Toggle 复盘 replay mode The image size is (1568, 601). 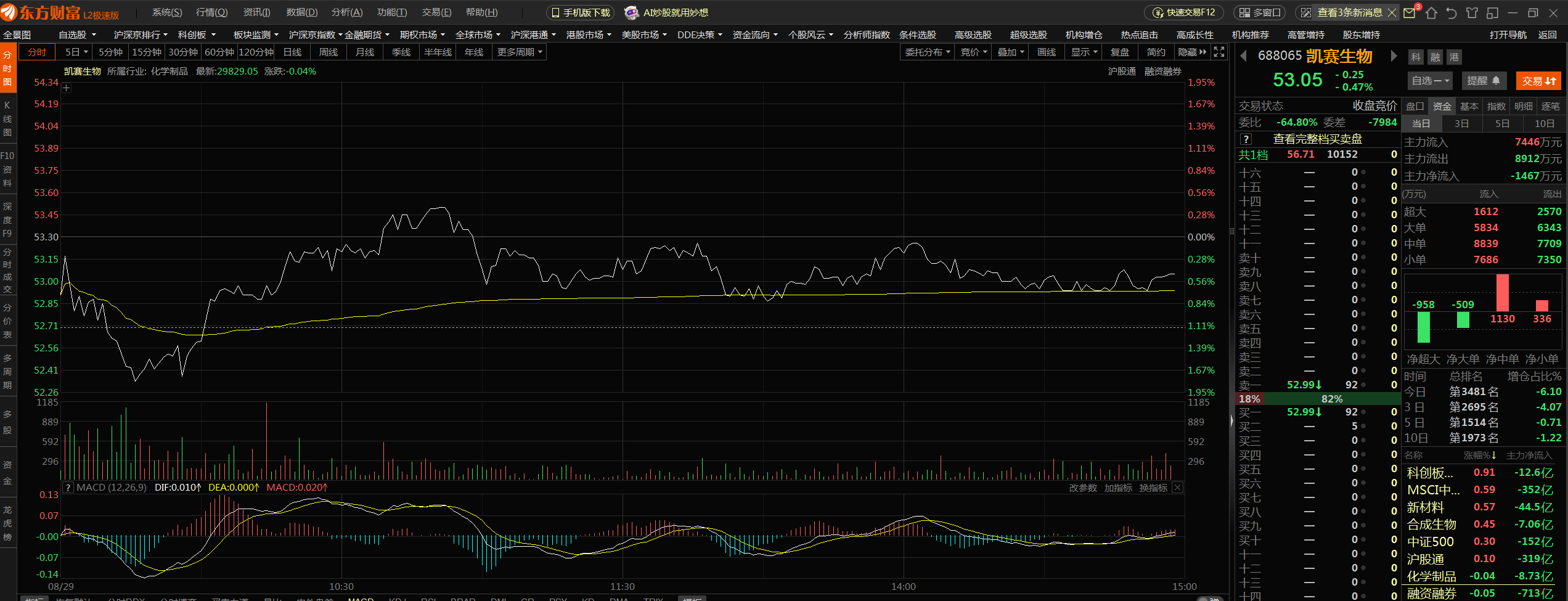coord(1119,52)
